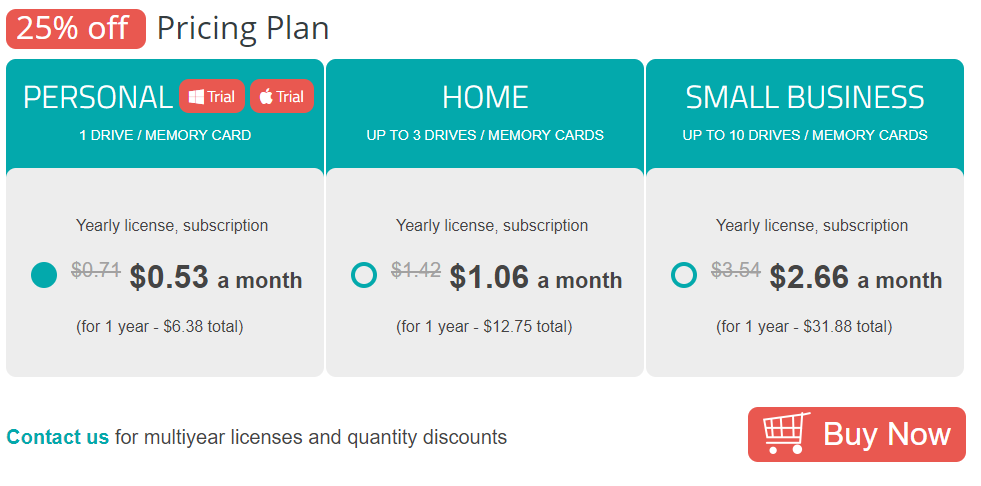Click the crossed-out $3.54 price
Image resolution: width=981 pixels, height=486 pixels.
click(x=736, y=269)
